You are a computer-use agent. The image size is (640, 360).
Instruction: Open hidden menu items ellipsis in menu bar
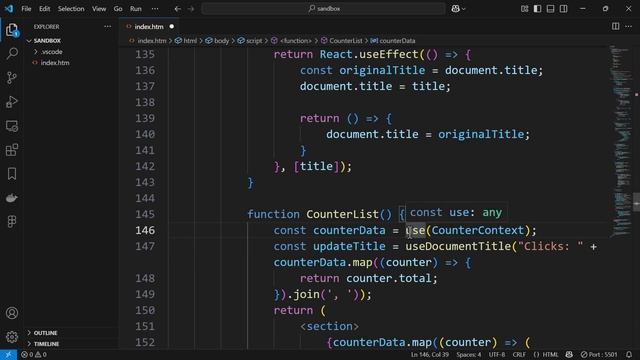click(x=155, y=9)
